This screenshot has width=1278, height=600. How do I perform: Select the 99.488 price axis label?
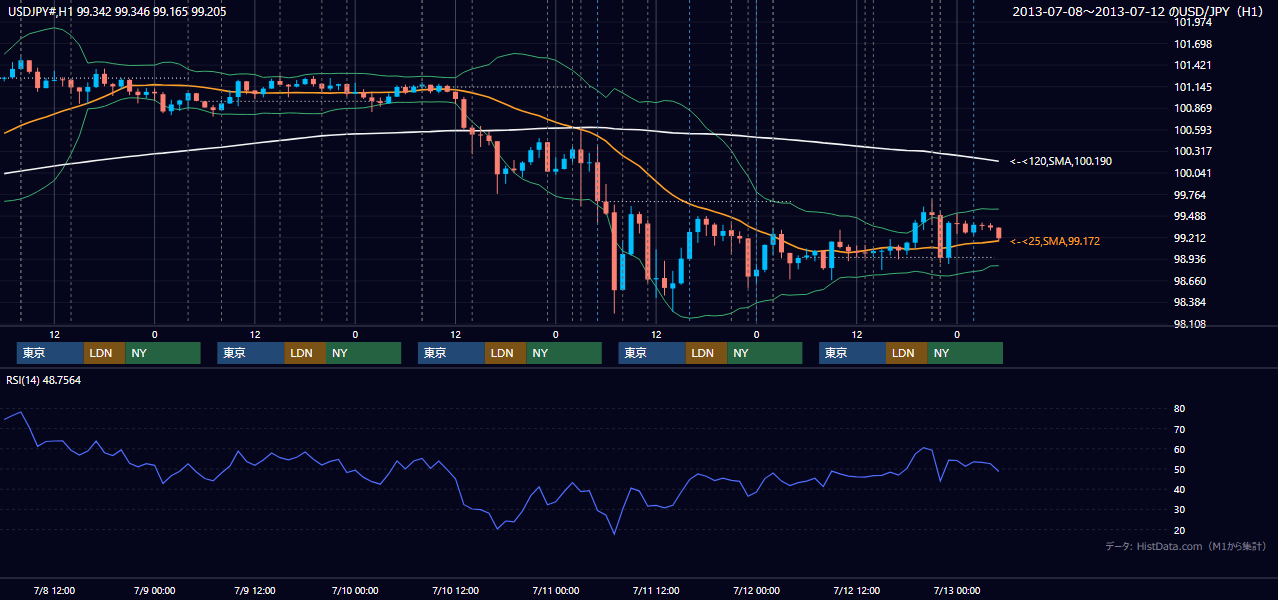pyautogui.click(x=1189, y=216)
